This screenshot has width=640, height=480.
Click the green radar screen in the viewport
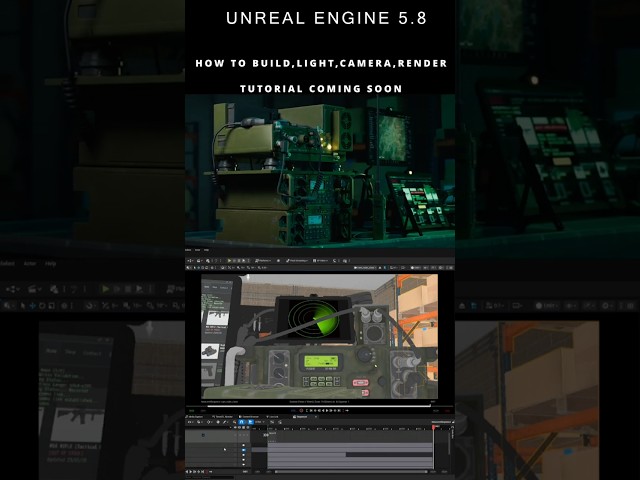pyautogui.click(x=314, y=318)
